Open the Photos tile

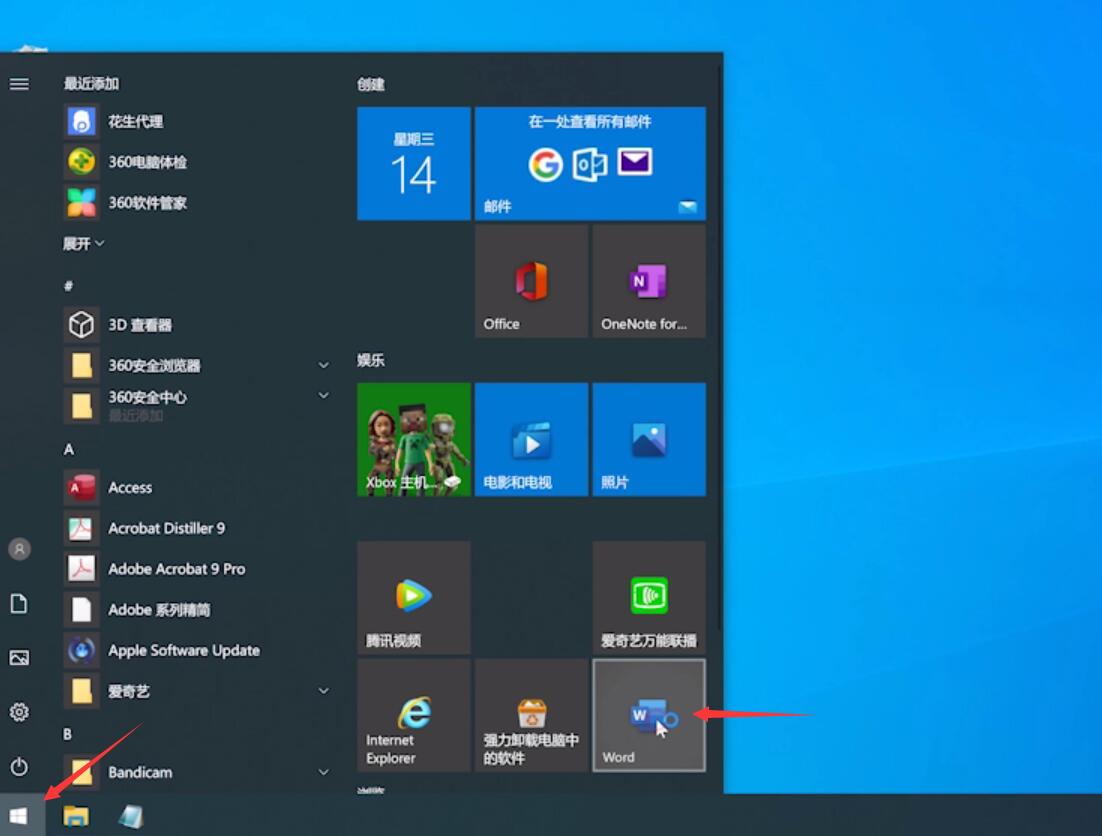[649, 440]
